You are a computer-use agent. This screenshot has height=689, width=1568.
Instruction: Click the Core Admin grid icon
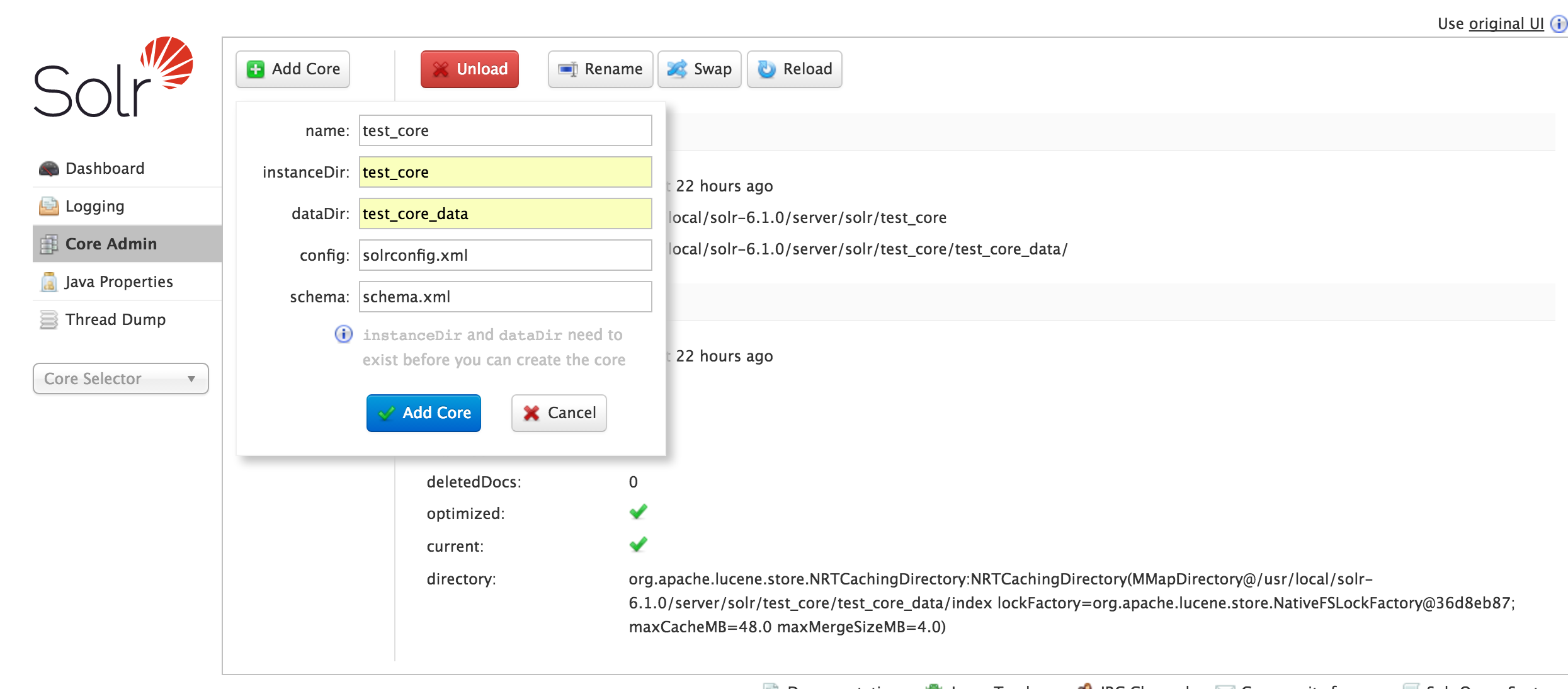coord(49,244)
